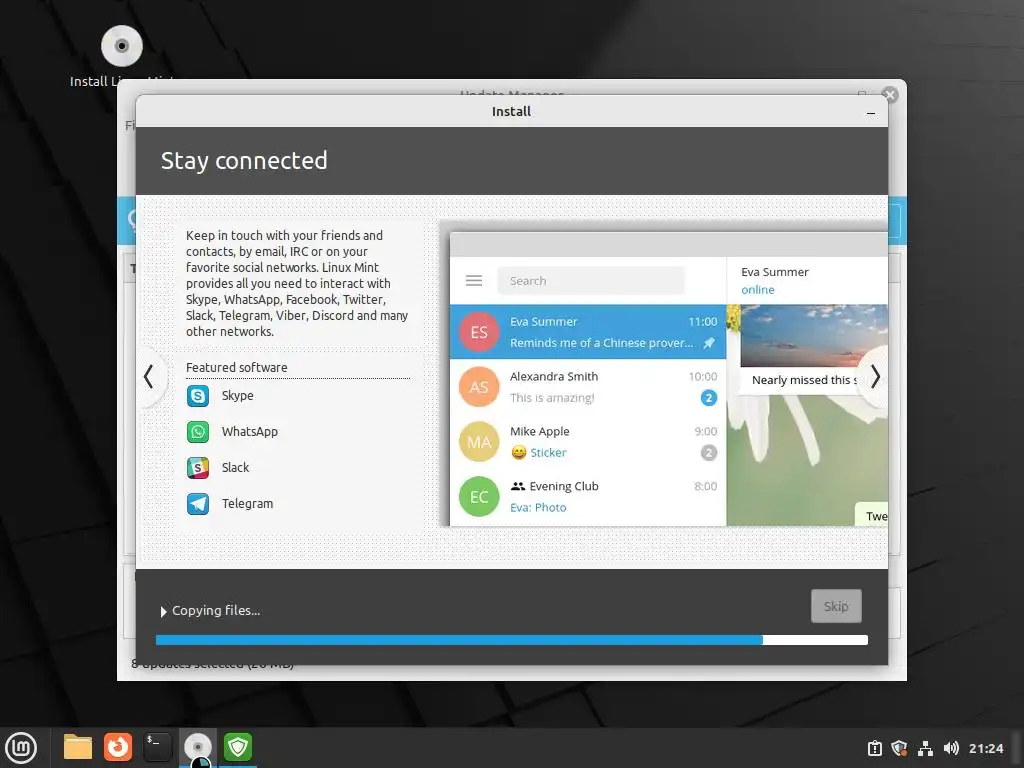Click the AS avatar for Alexandra Smith
Viewport: 1024px width, 768px height.
point(479,387)
